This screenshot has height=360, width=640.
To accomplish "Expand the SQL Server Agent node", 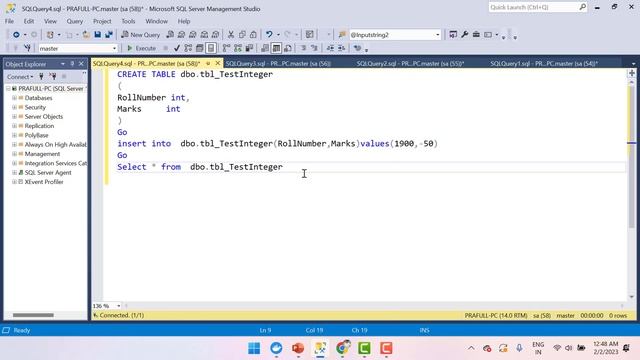I will [x=14, y=173].
